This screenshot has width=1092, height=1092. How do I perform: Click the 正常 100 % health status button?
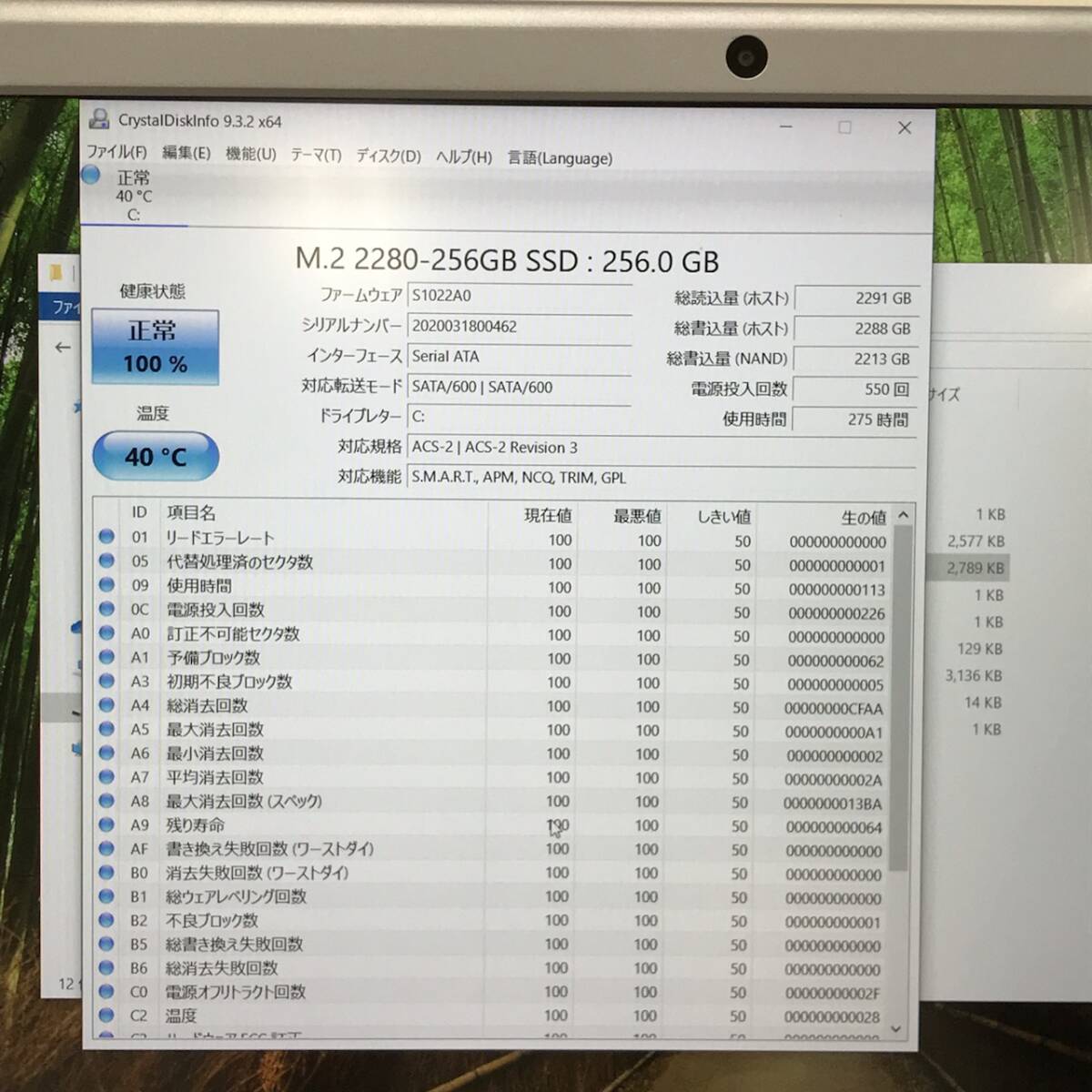(x=155, y=347)
